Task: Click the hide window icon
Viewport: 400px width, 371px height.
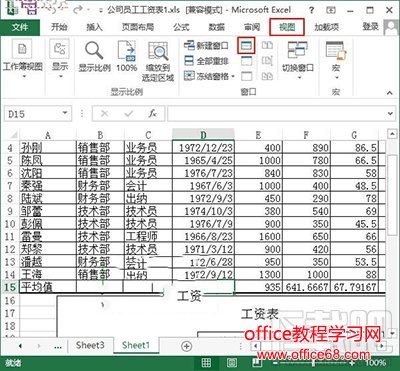Action: coord(246,61)
